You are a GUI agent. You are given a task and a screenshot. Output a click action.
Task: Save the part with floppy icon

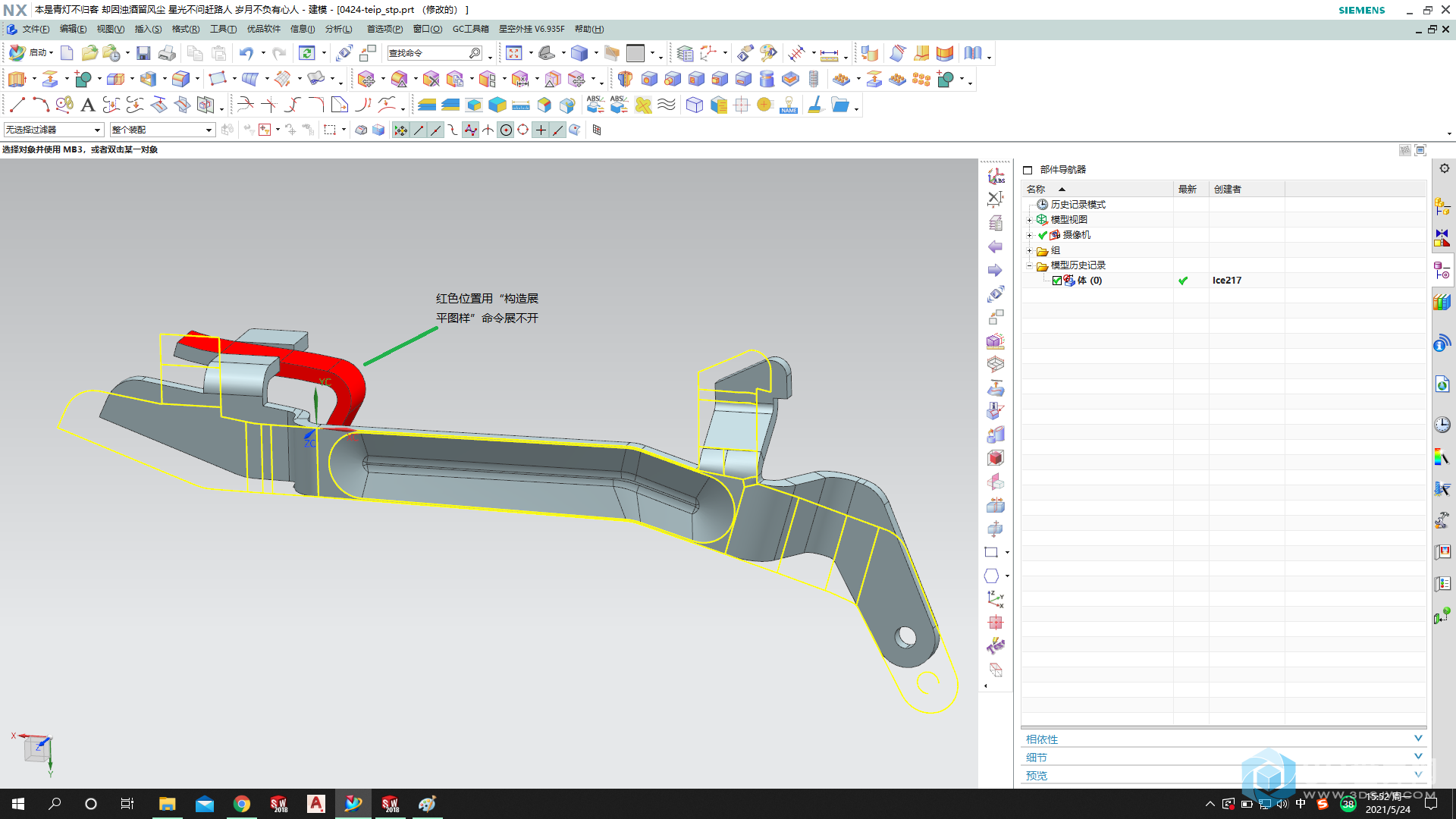(x=143, y=53)
